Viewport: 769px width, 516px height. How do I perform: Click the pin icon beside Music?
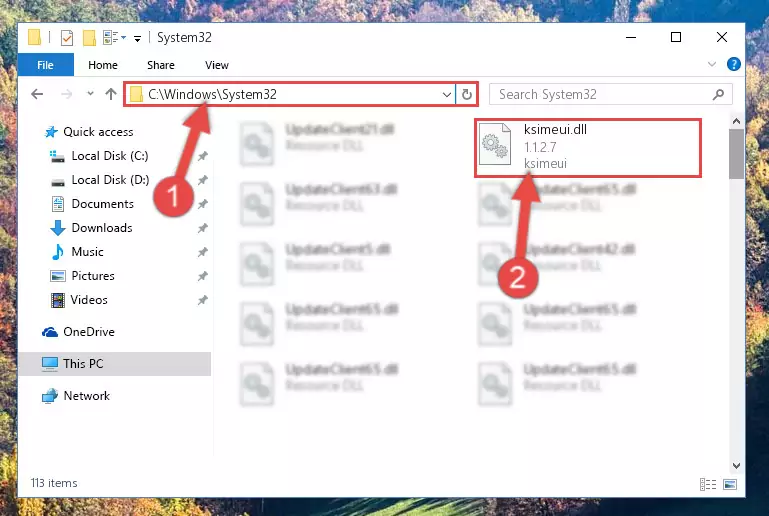pos(203,252)
